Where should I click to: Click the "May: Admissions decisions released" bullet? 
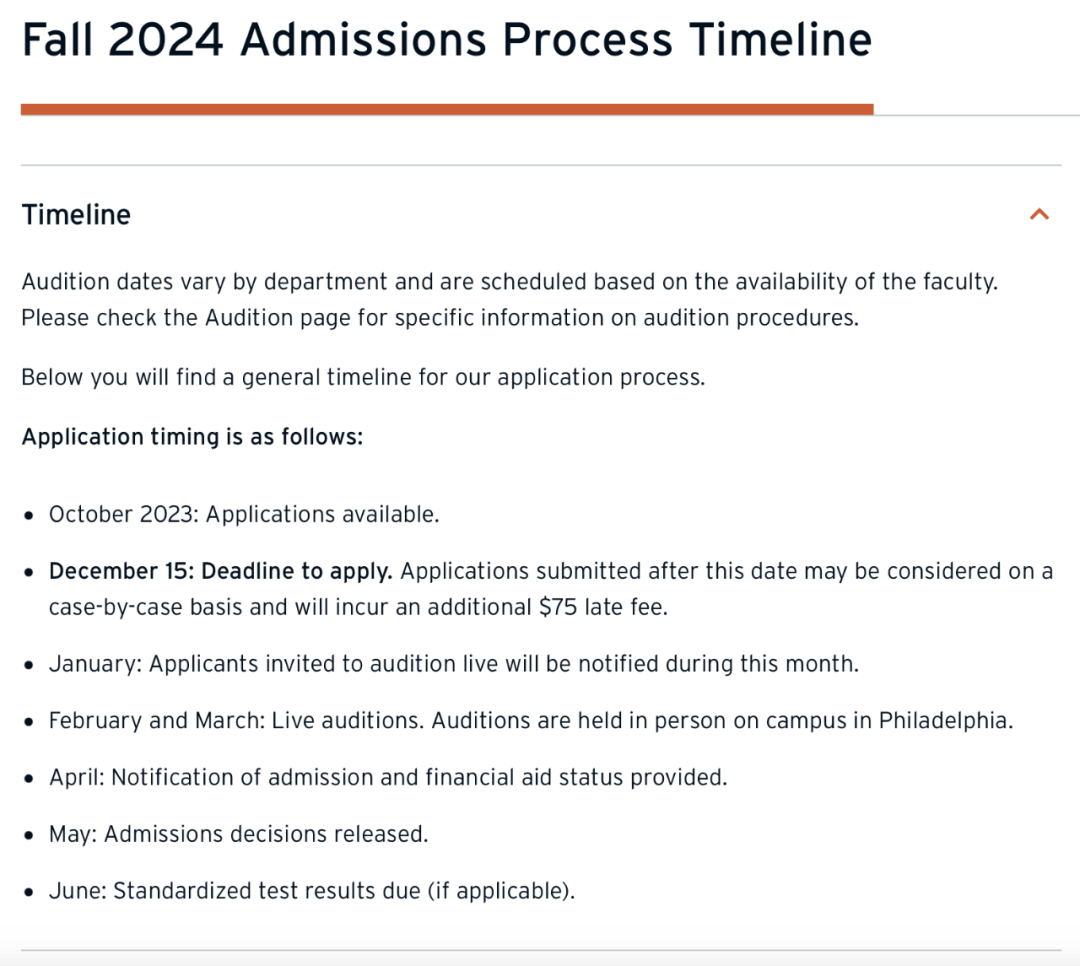(238, 833)
